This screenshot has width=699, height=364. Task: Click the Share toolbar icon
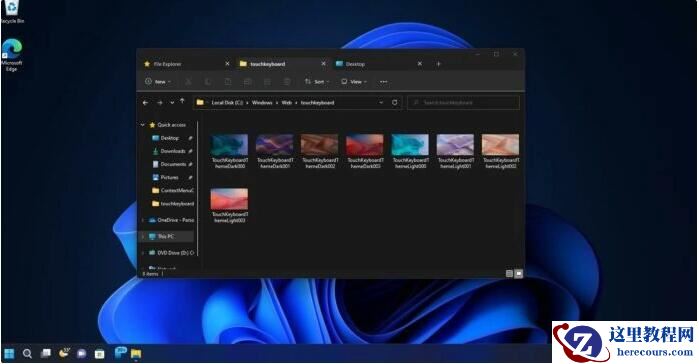(x=267, y=82)
